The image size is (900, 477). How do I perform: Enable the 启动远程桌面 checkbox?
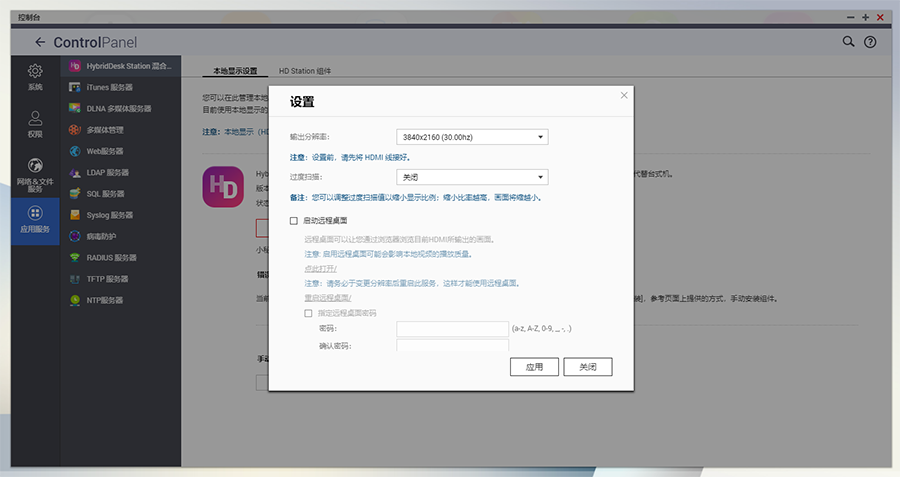tap(294, 220)
